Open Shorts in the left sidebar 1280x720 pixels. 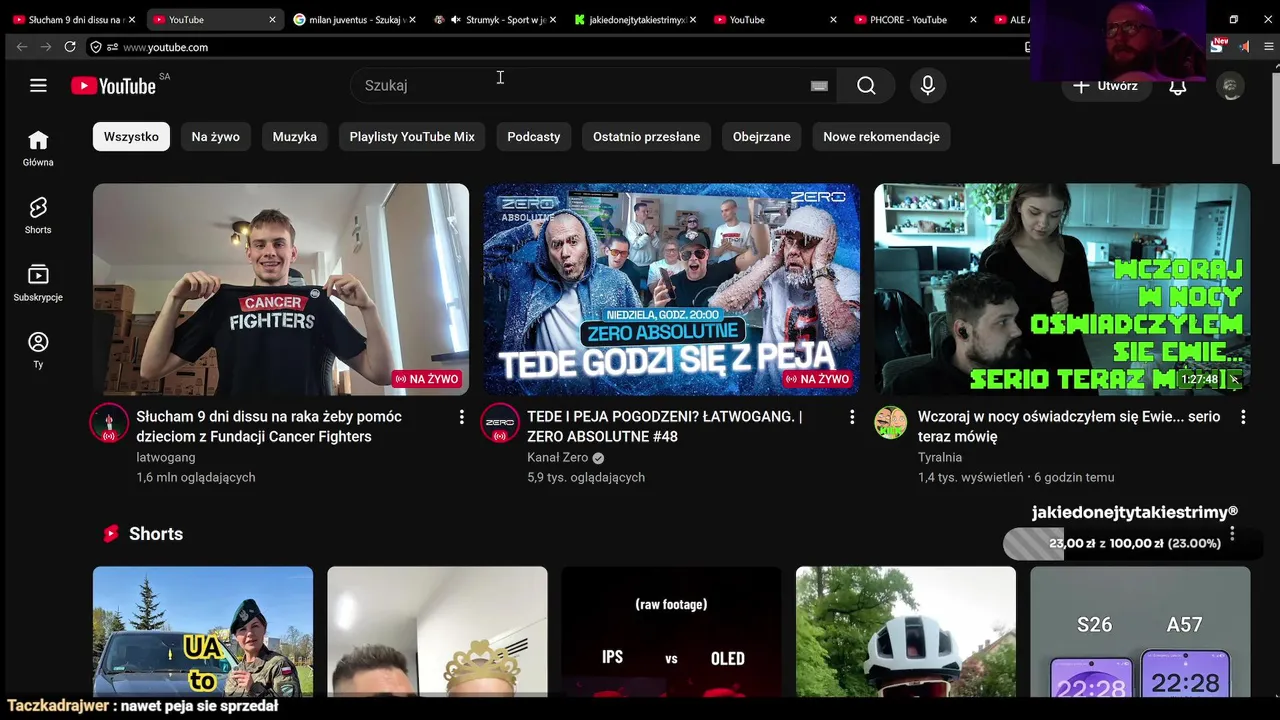[38, 215]
